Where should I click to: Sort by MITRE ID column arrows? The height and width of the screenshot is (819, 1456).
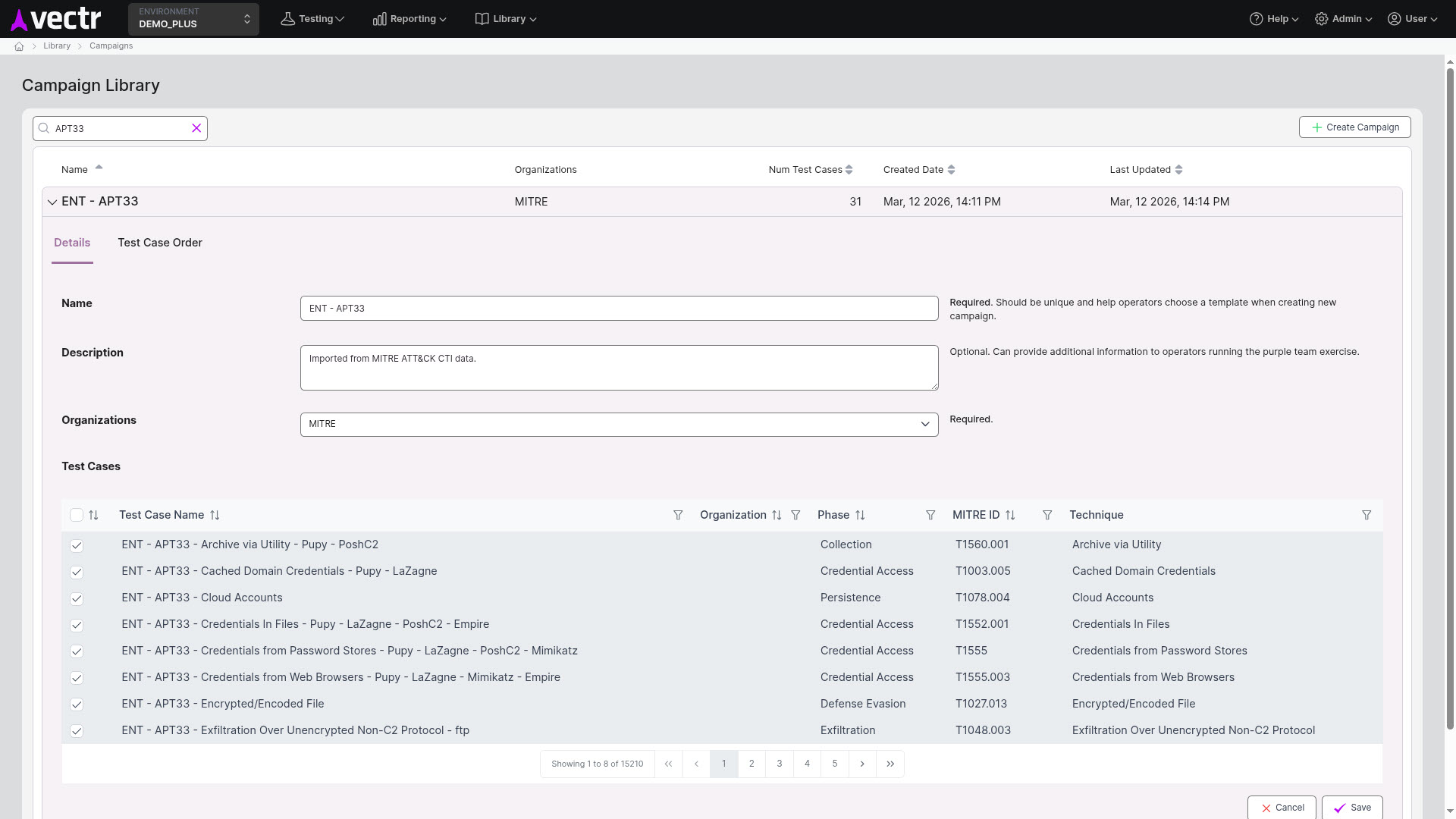(1010, 516)
